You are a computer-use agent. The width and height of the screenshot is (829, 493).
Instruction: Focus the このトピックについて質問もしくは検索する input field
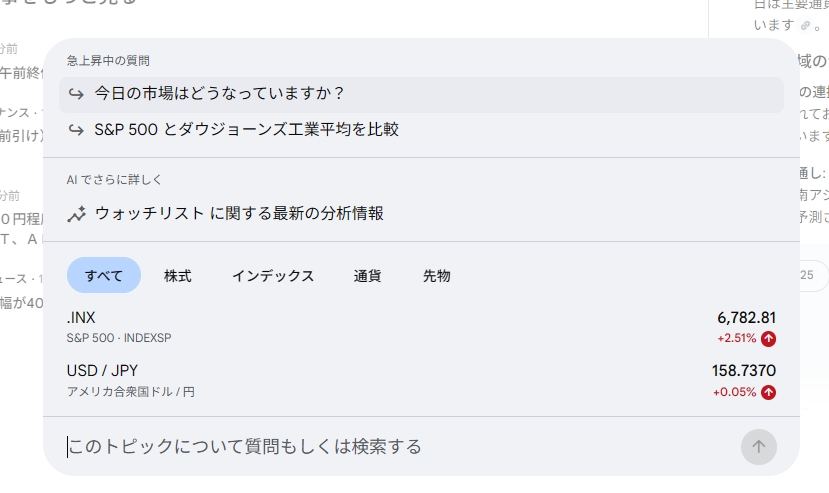pyautogui.click(x=400, y=446)
